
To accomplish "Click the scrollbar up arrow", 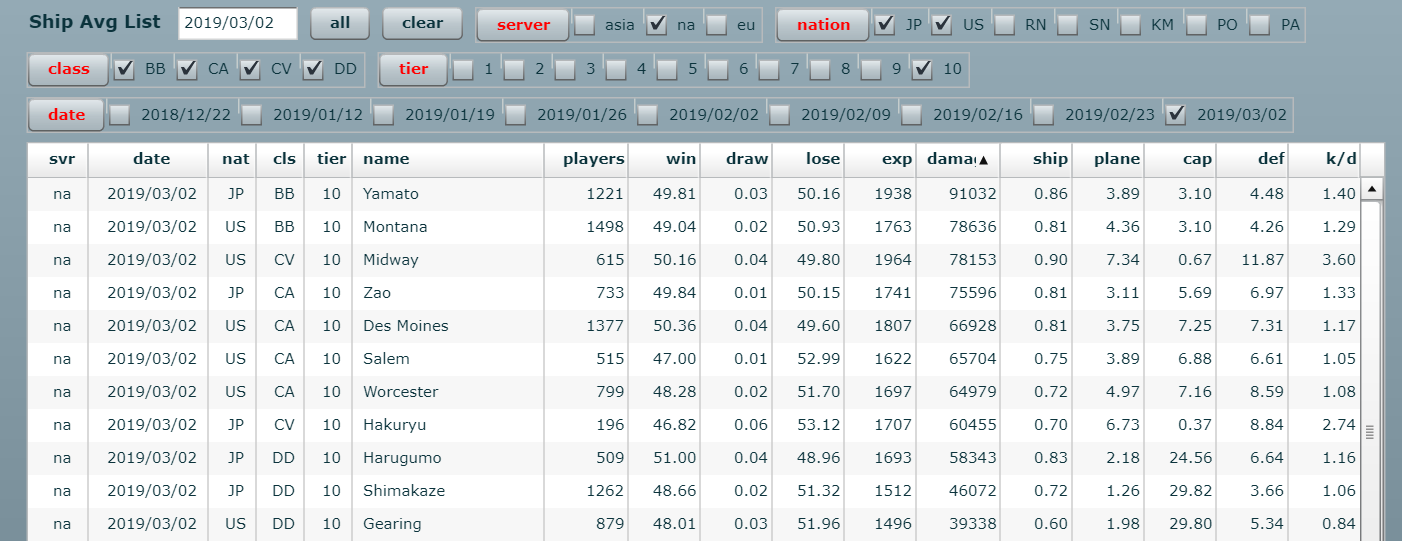I will [x=1372, y=189].
